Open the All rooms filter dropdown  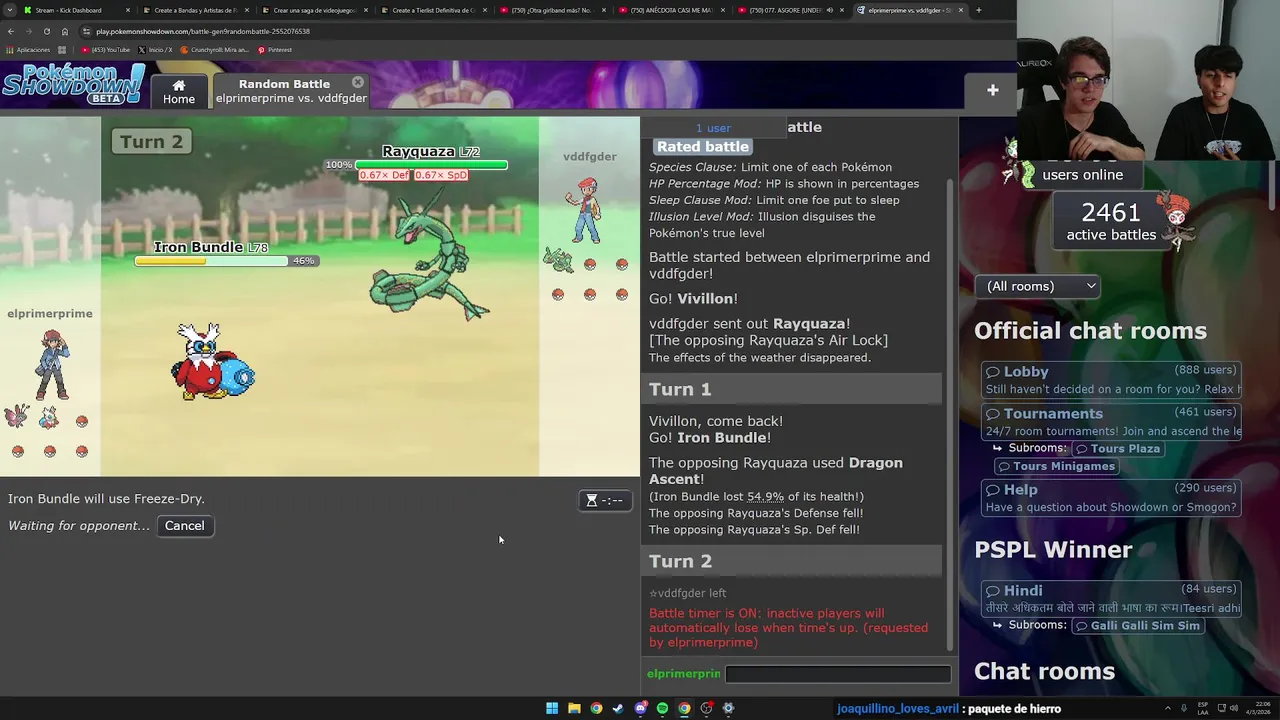click(1038, 286)
